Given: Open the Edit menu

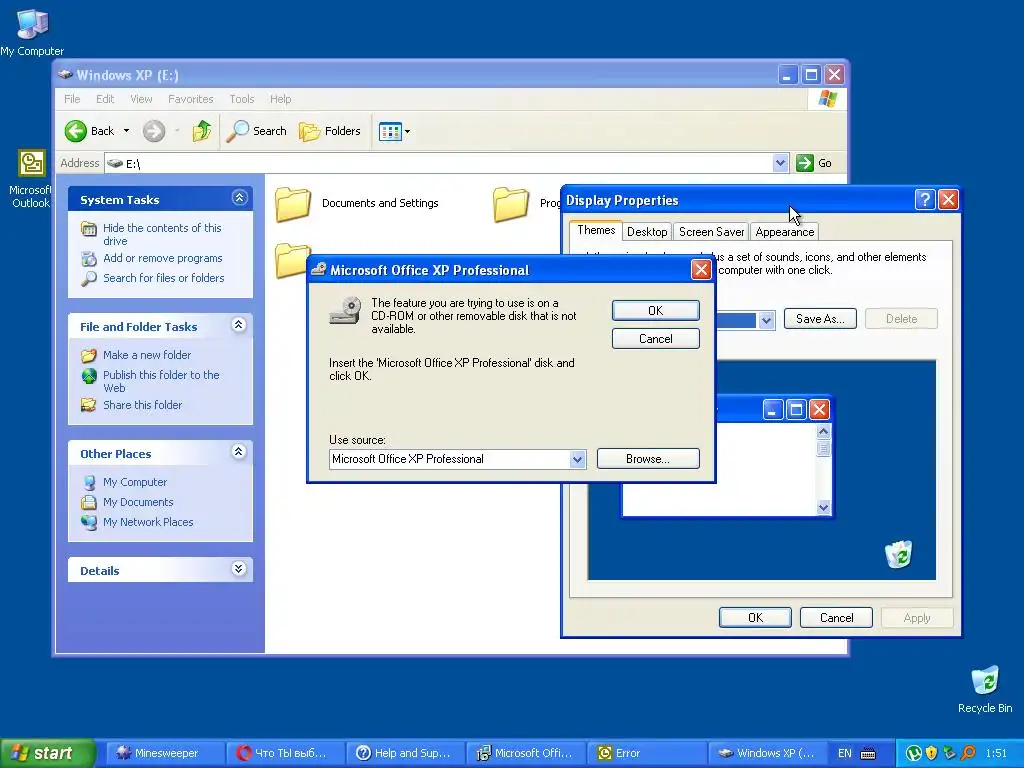Looking at the screenshot, I should 105,99.
